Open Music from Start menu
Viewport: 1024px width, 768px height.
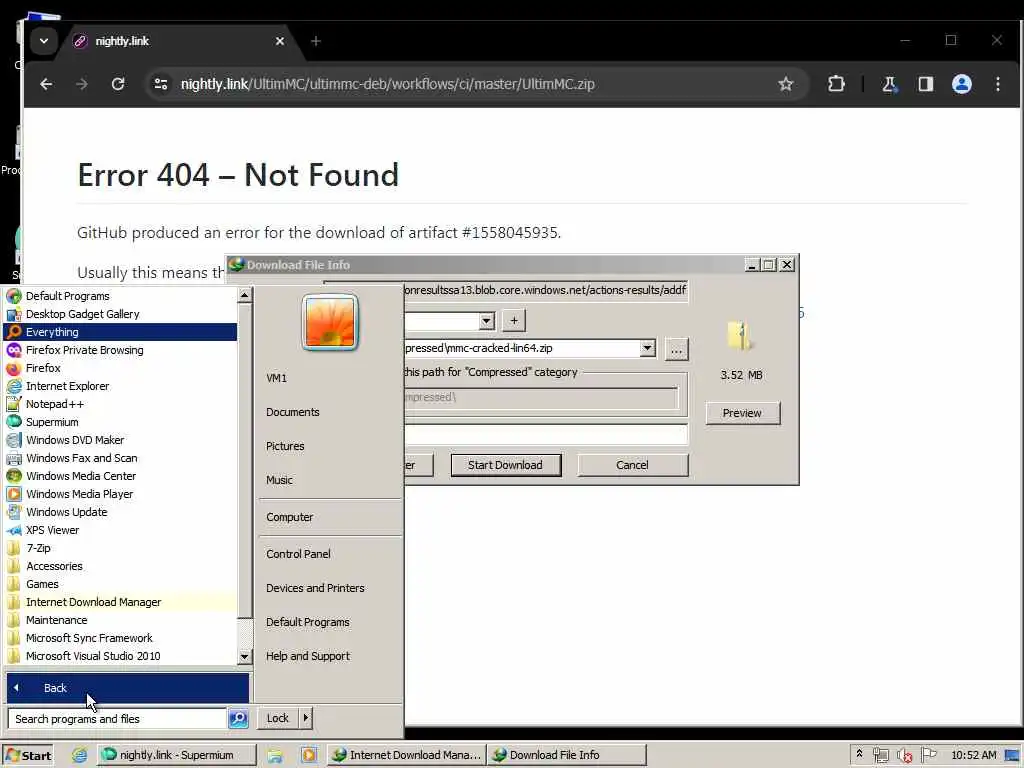coord(279,480)
